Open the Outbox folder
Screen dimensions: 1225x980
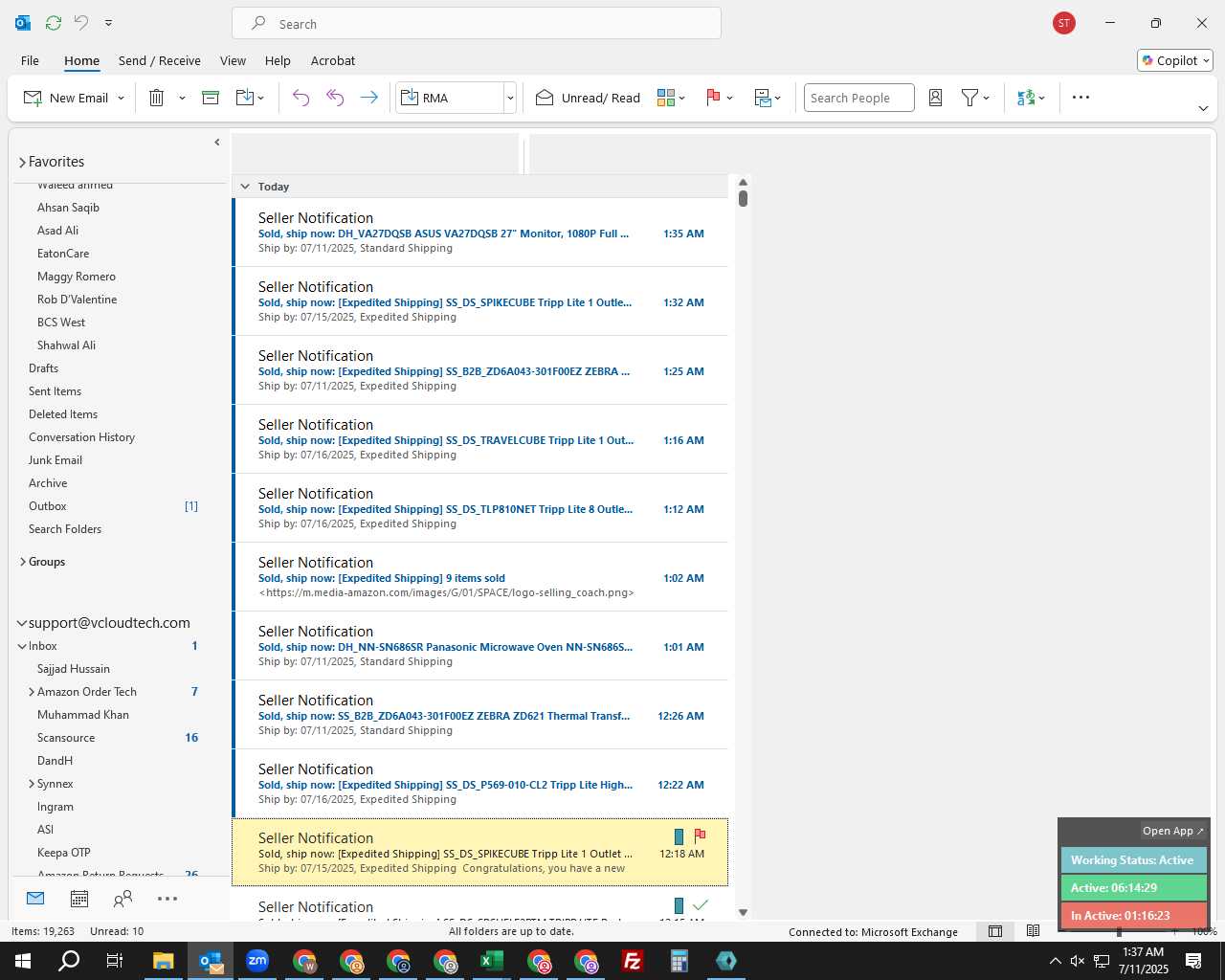(x=48, y=506)
